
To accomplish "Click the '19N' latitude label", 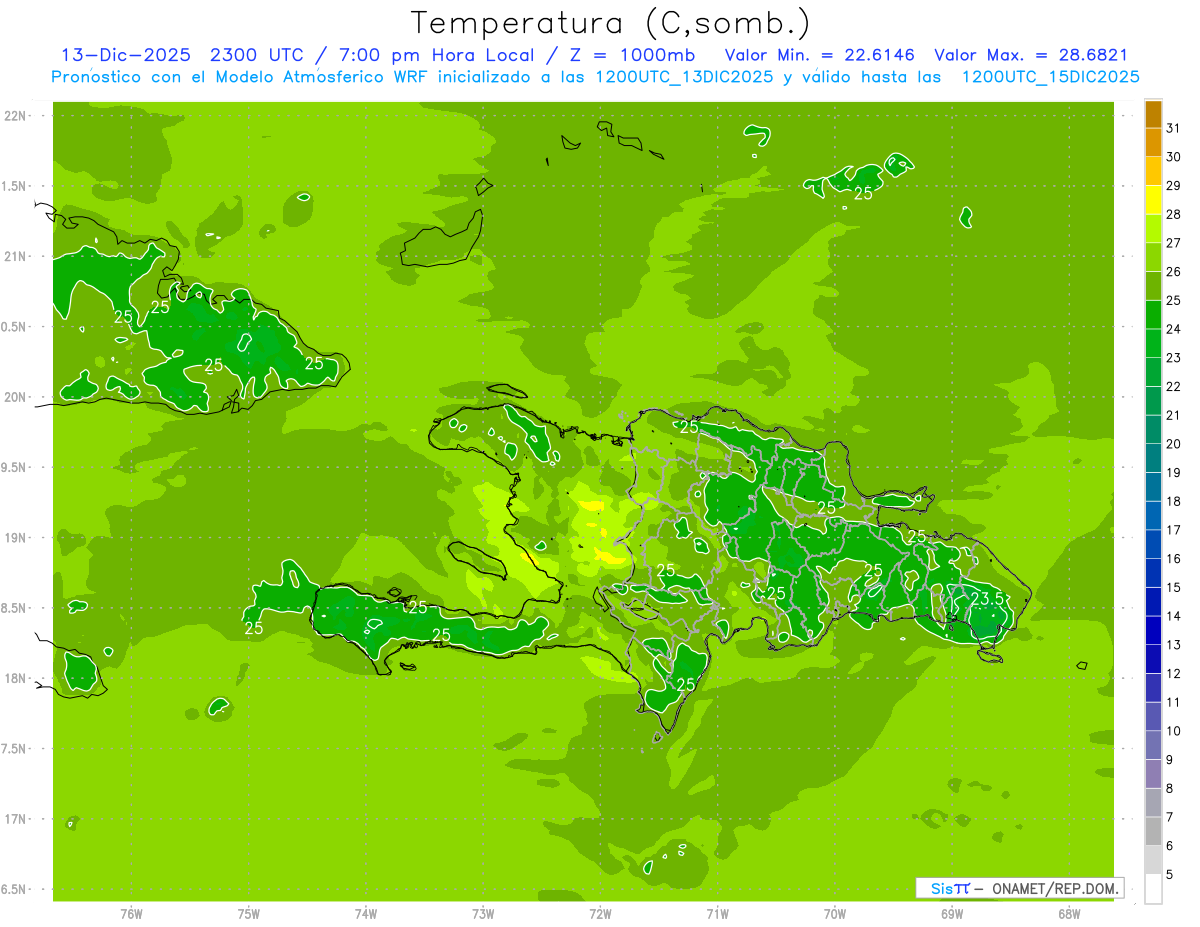I will tap(17, 538).
